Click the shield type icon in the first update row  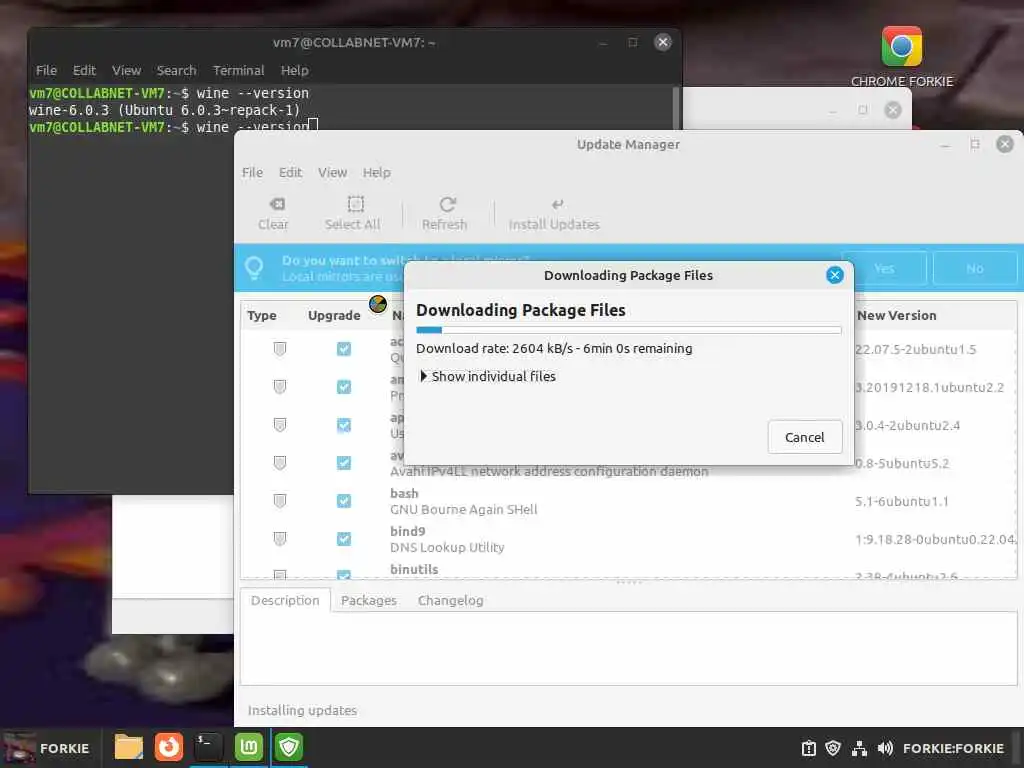tap(280, 349)
